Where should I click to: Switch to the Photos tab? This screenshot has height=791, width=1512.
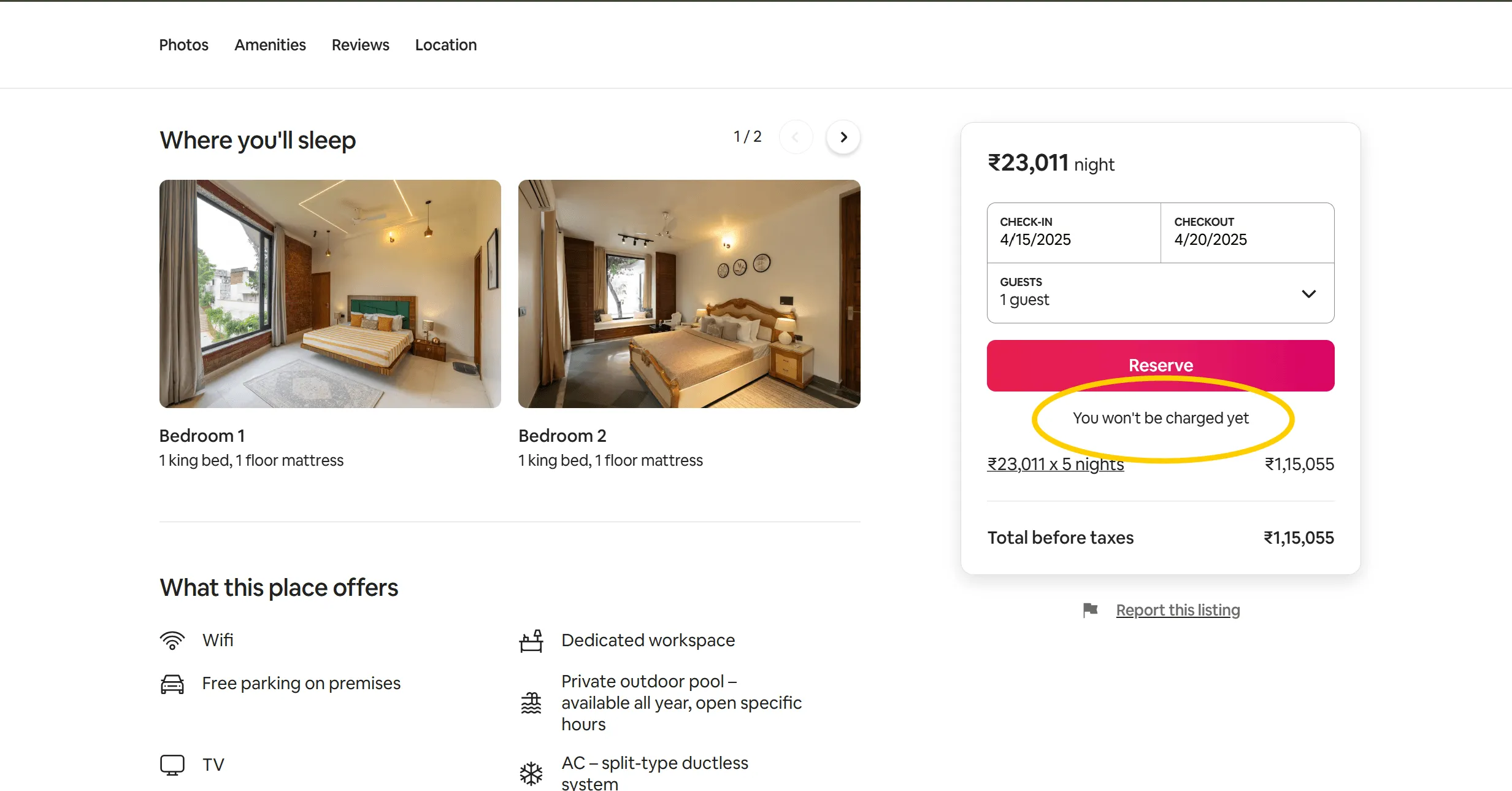pyautogui.click(x=183, y=45)
